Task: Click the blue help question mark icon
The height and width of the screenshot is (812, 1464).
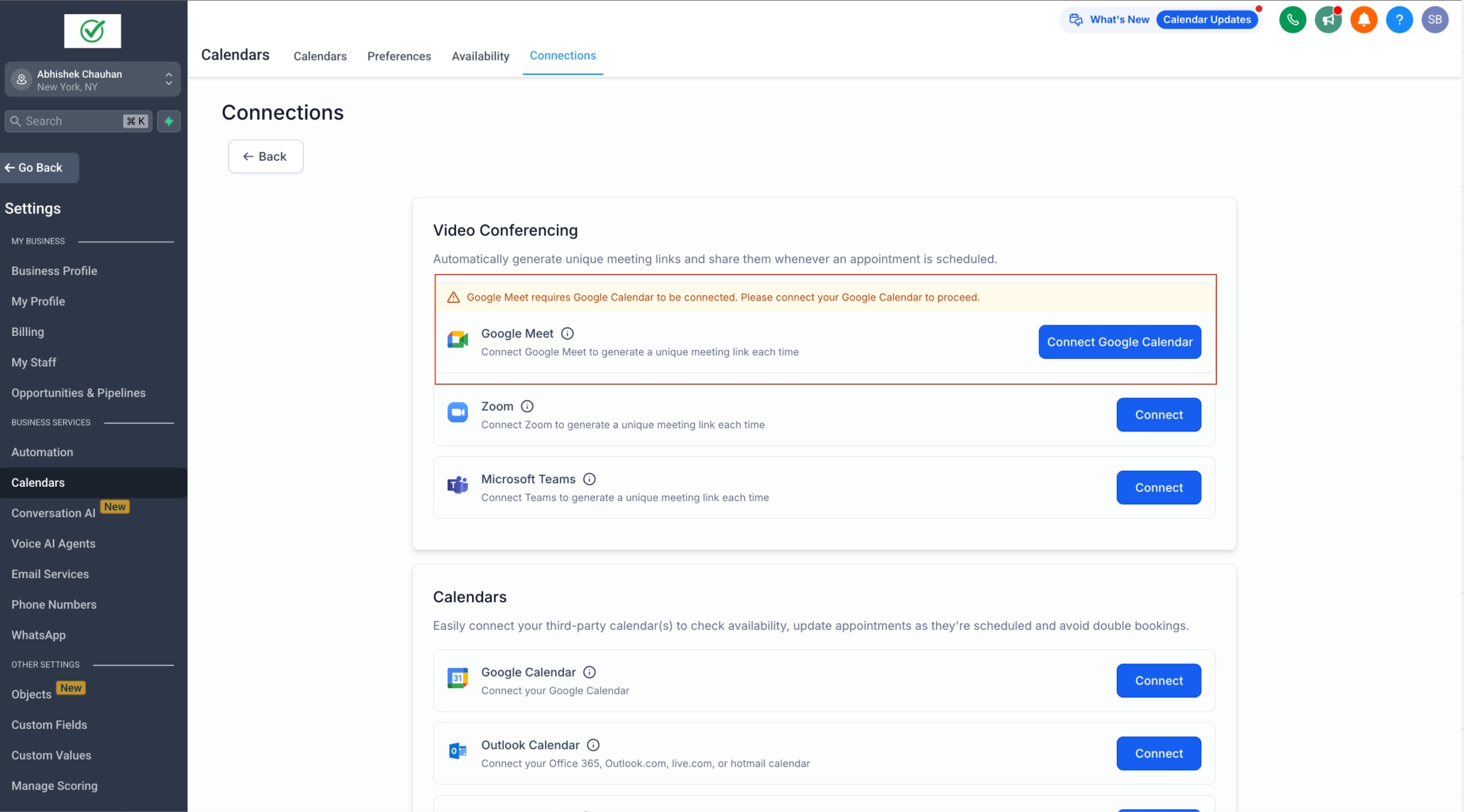Action: pyautogui.click(x=1399, y=20)
